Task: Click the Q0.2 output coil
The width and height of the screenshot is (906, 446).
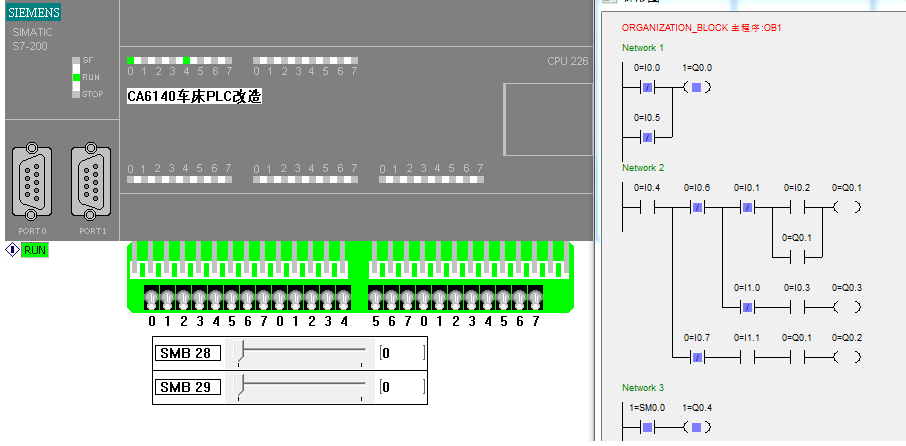Action: 847,357
